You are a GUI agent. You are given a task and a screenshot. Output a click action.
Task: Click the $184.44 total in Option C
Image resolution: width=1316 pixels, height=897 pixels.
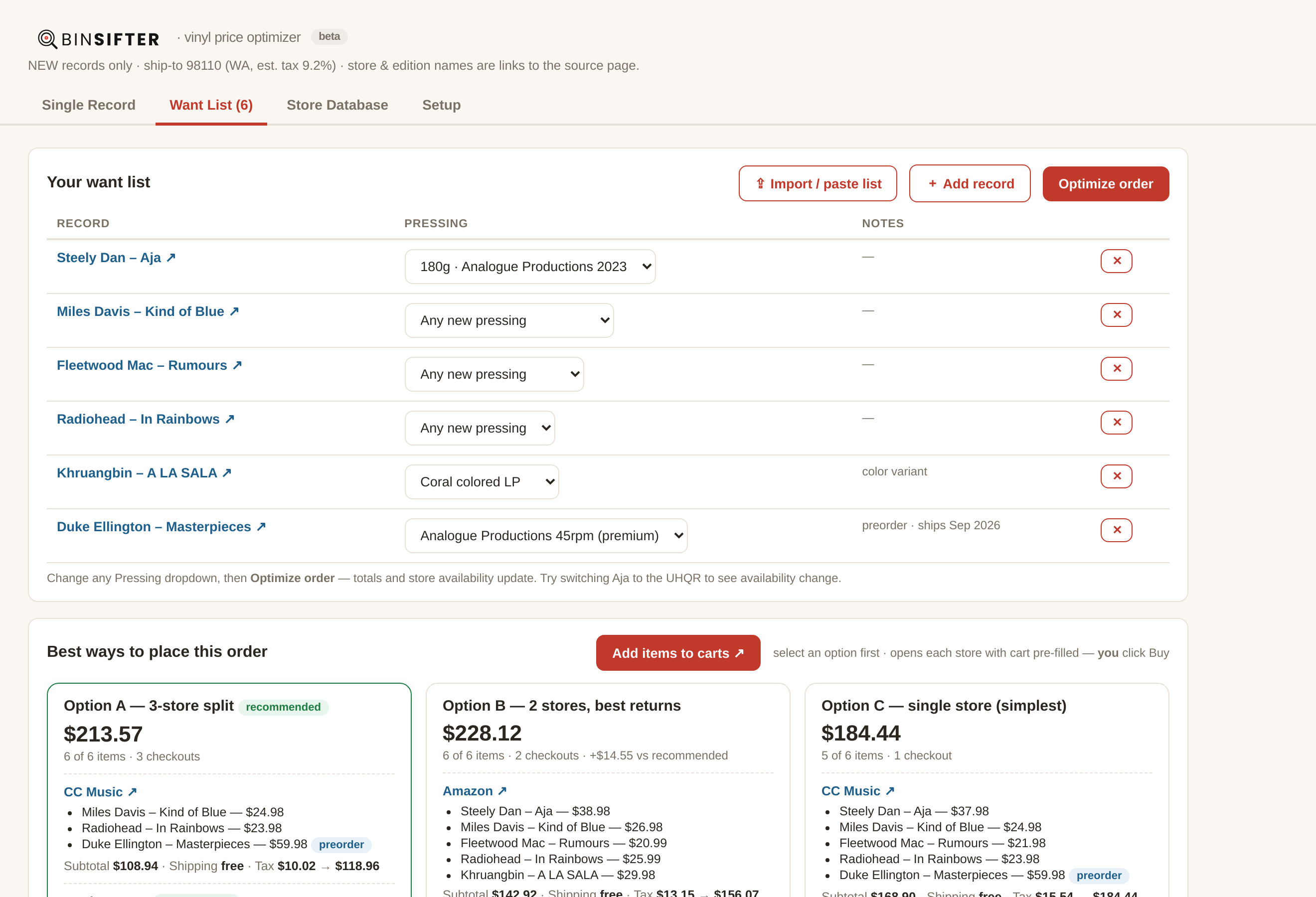click(x=861, y=733)
